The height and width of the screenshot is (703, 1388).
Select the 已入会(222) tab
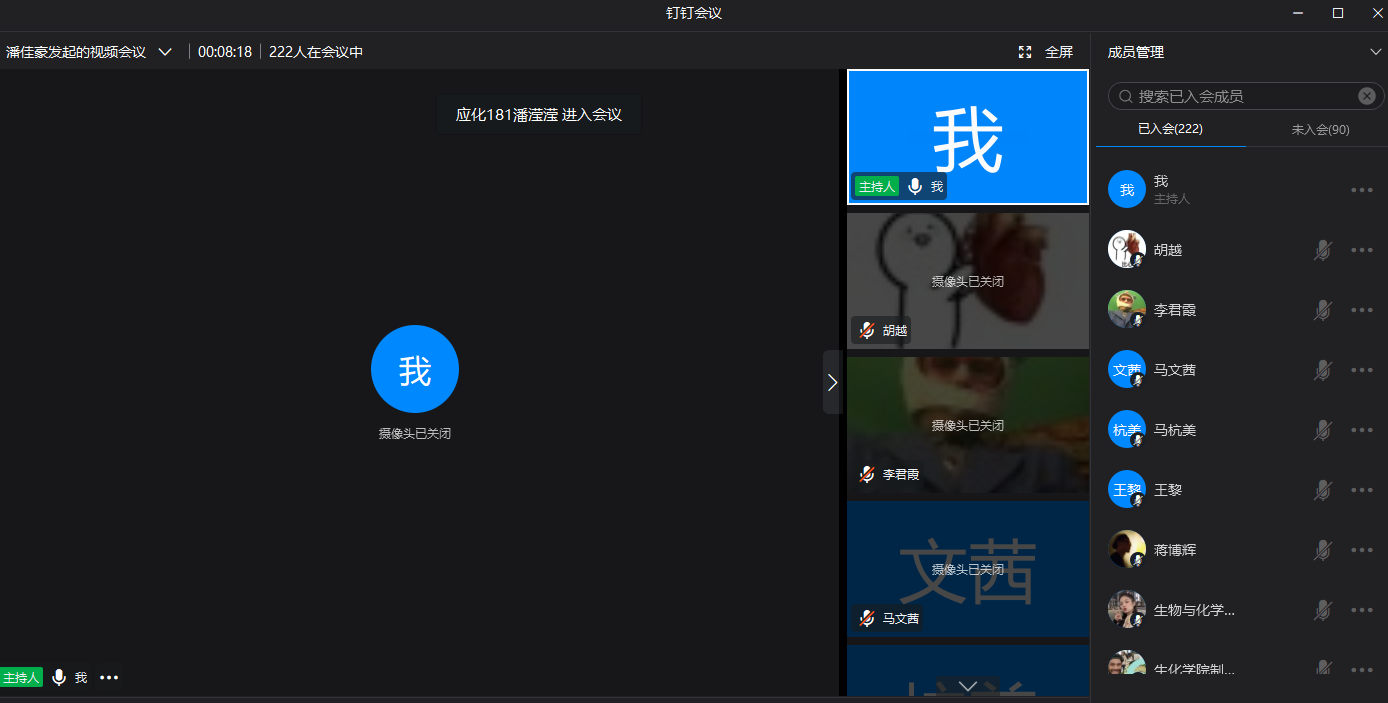click(x=1170, y=129)
